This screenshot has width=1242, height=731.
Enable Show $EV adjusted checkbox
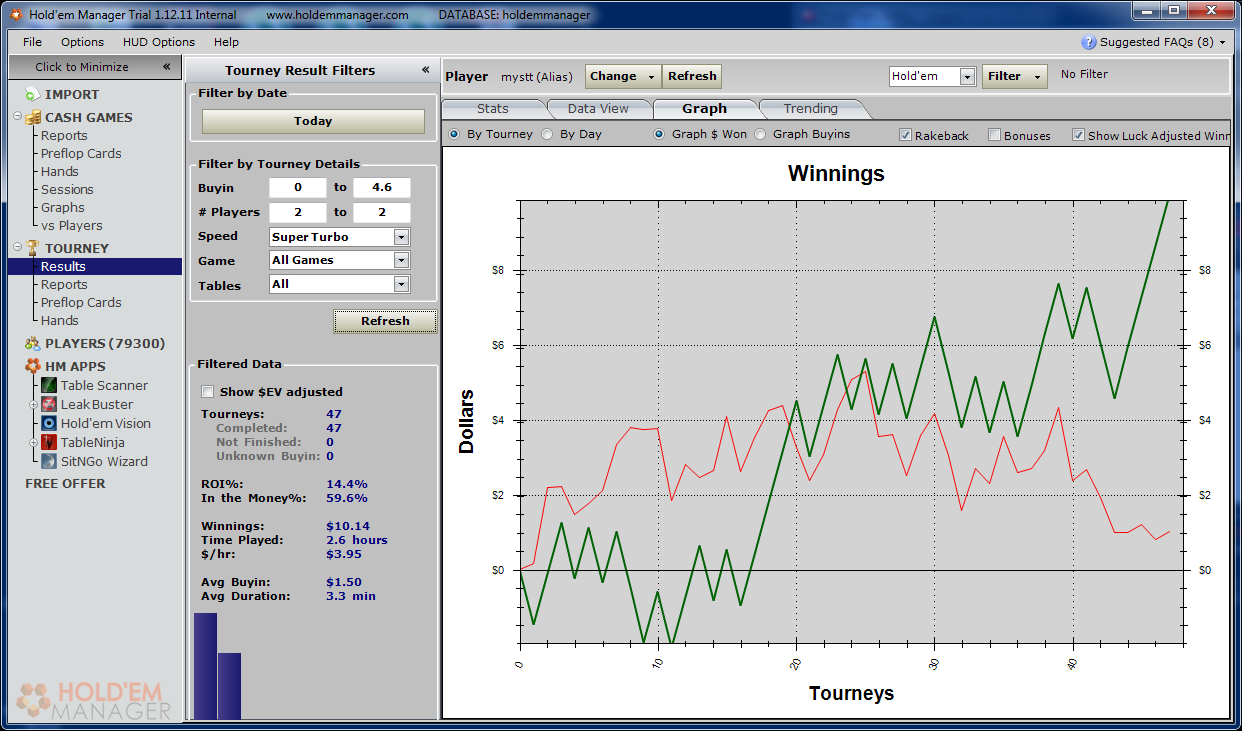pyautogui.click(x=208, y=392)
